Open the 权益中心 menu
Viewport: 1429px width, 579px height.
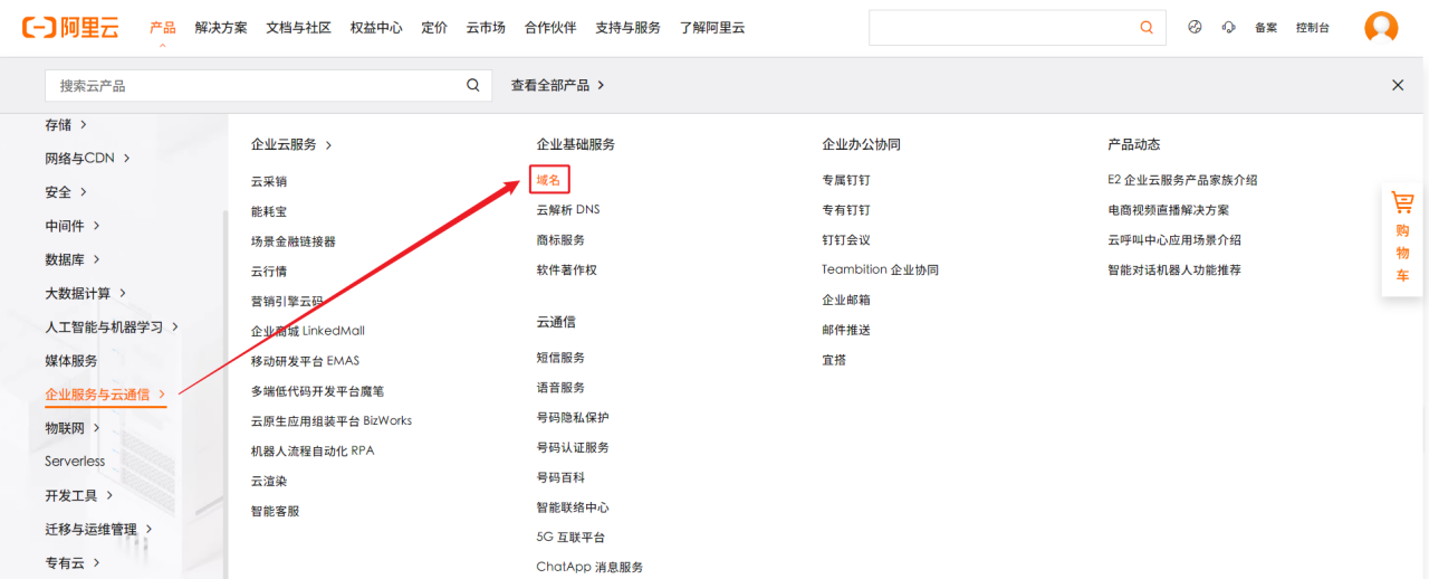[x=376, y=28]
